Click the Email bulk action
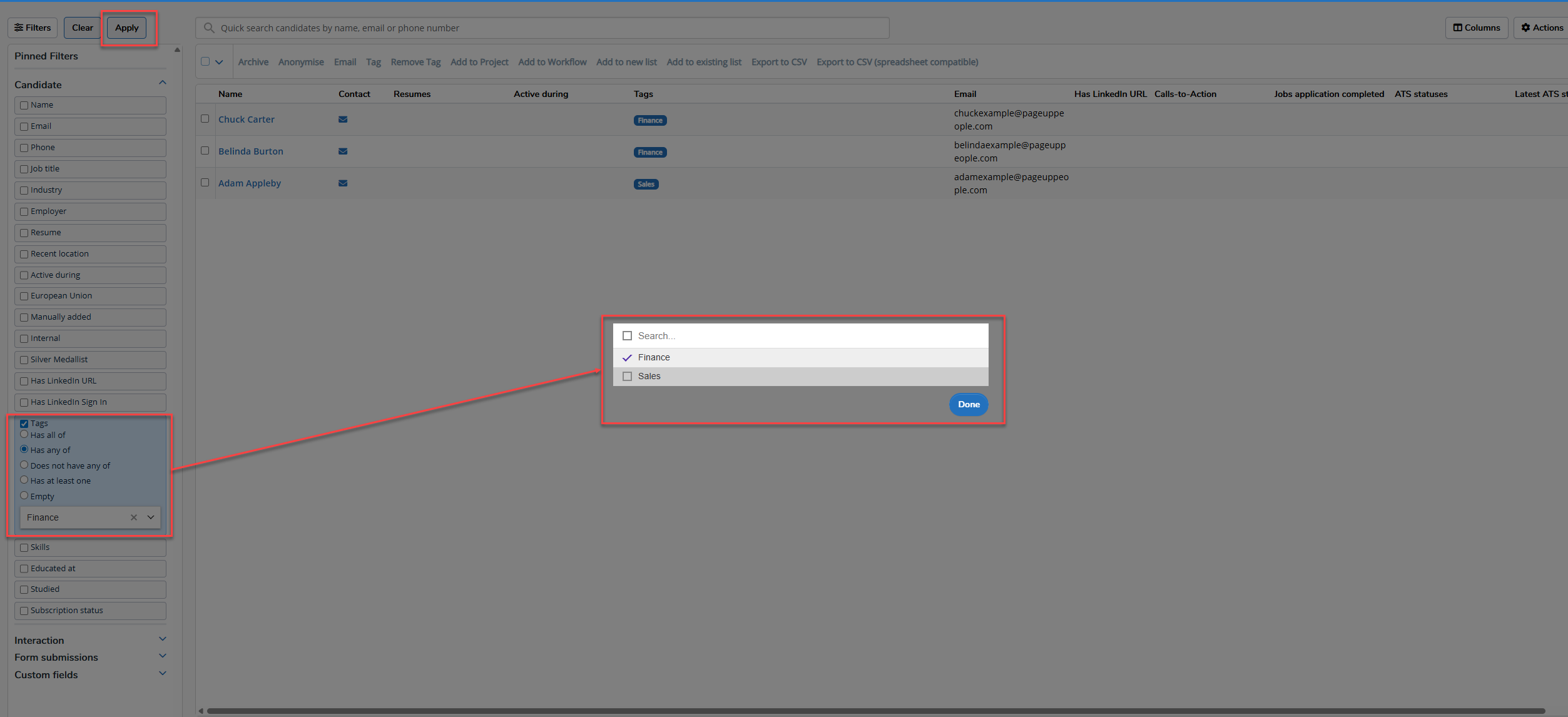The image size is (1568, 717). 345,62
